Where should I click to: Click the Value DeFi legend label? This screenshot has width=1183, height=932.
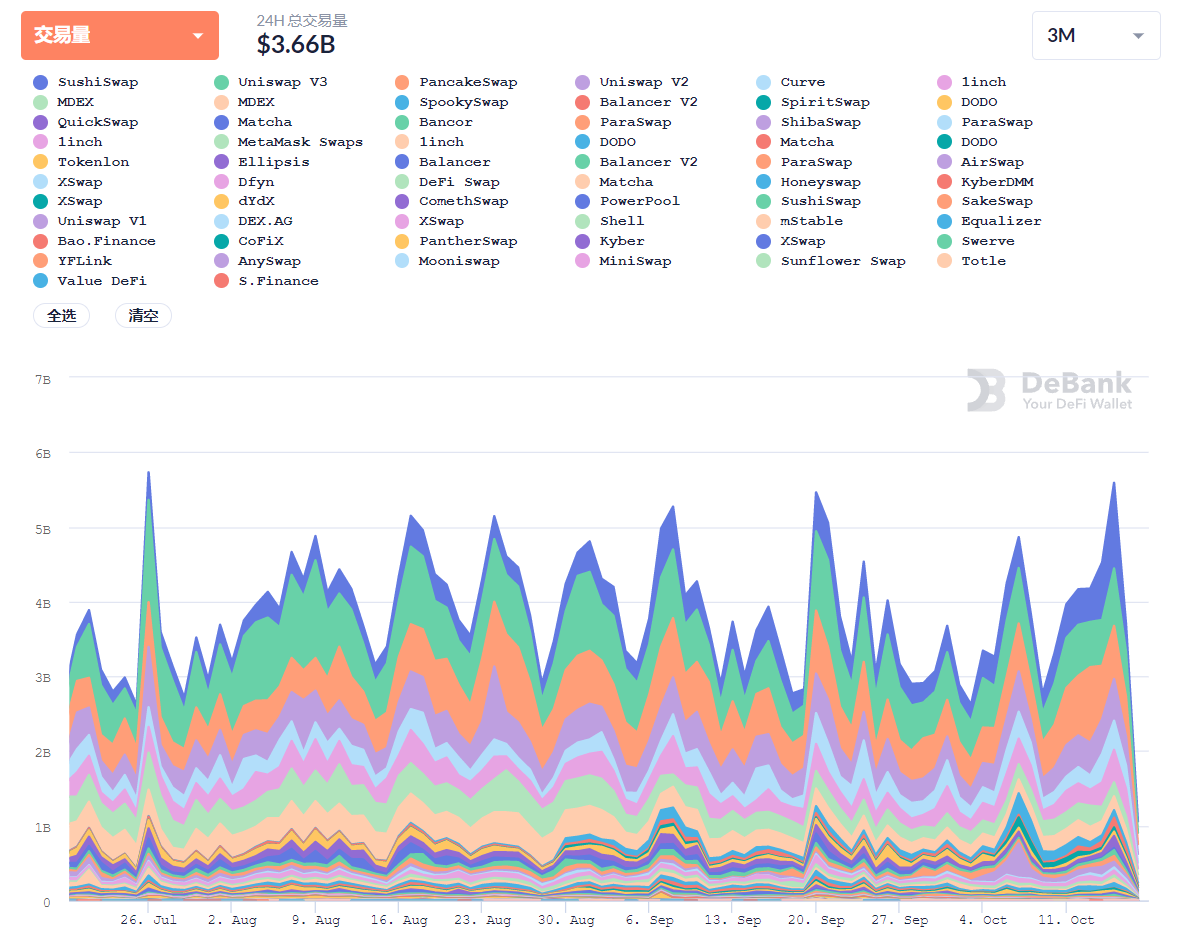(x=102, y=281)
